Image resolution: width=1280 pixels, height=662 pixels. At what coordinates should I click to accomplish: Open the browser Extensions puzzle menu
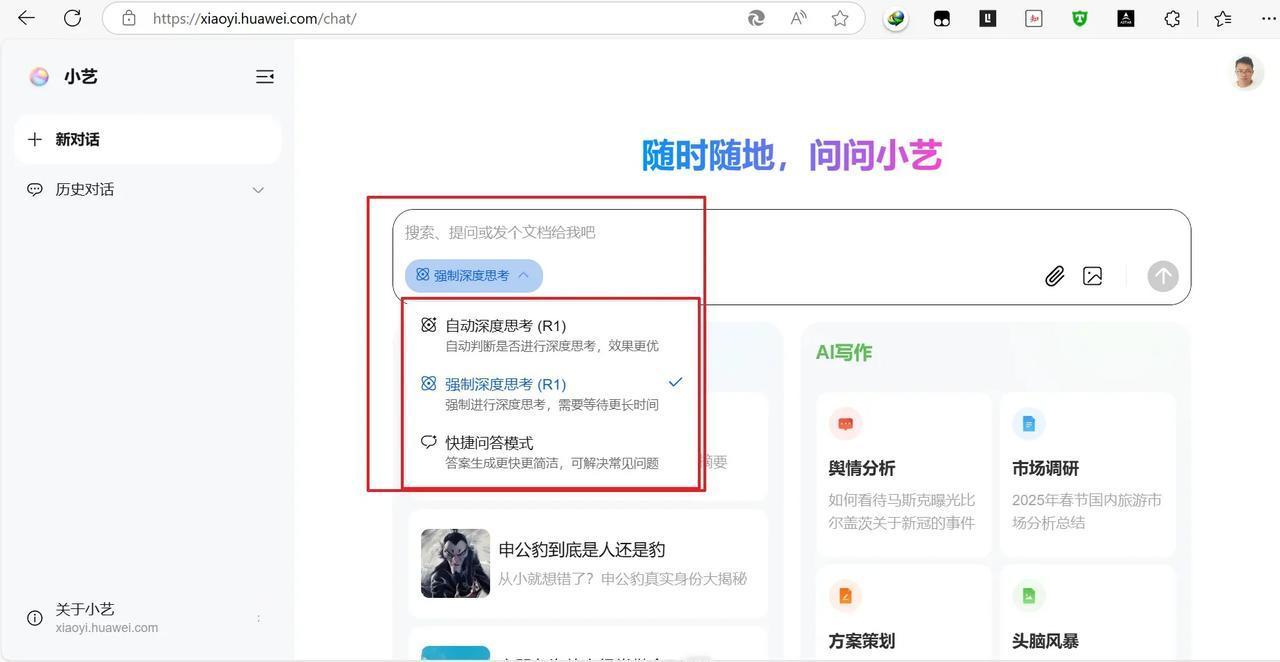click(x=1172, y=18)
